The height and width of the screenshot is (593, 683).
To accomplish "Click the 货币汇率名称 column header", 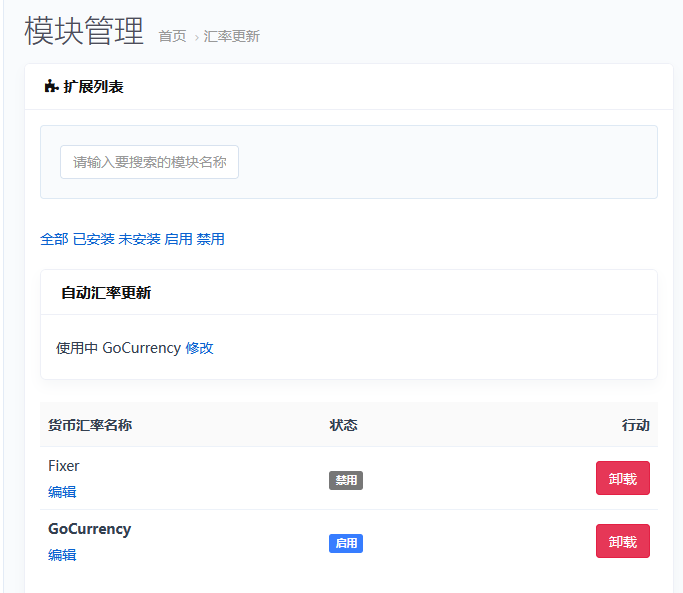I will (x=90, y=425).
